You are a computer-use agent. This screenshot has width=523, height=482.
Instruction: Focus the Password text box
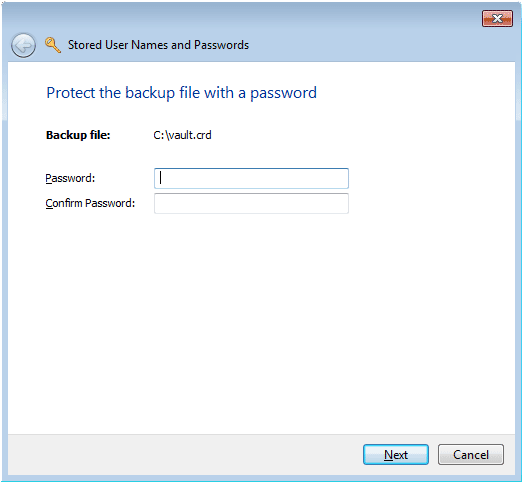[251, 178]
